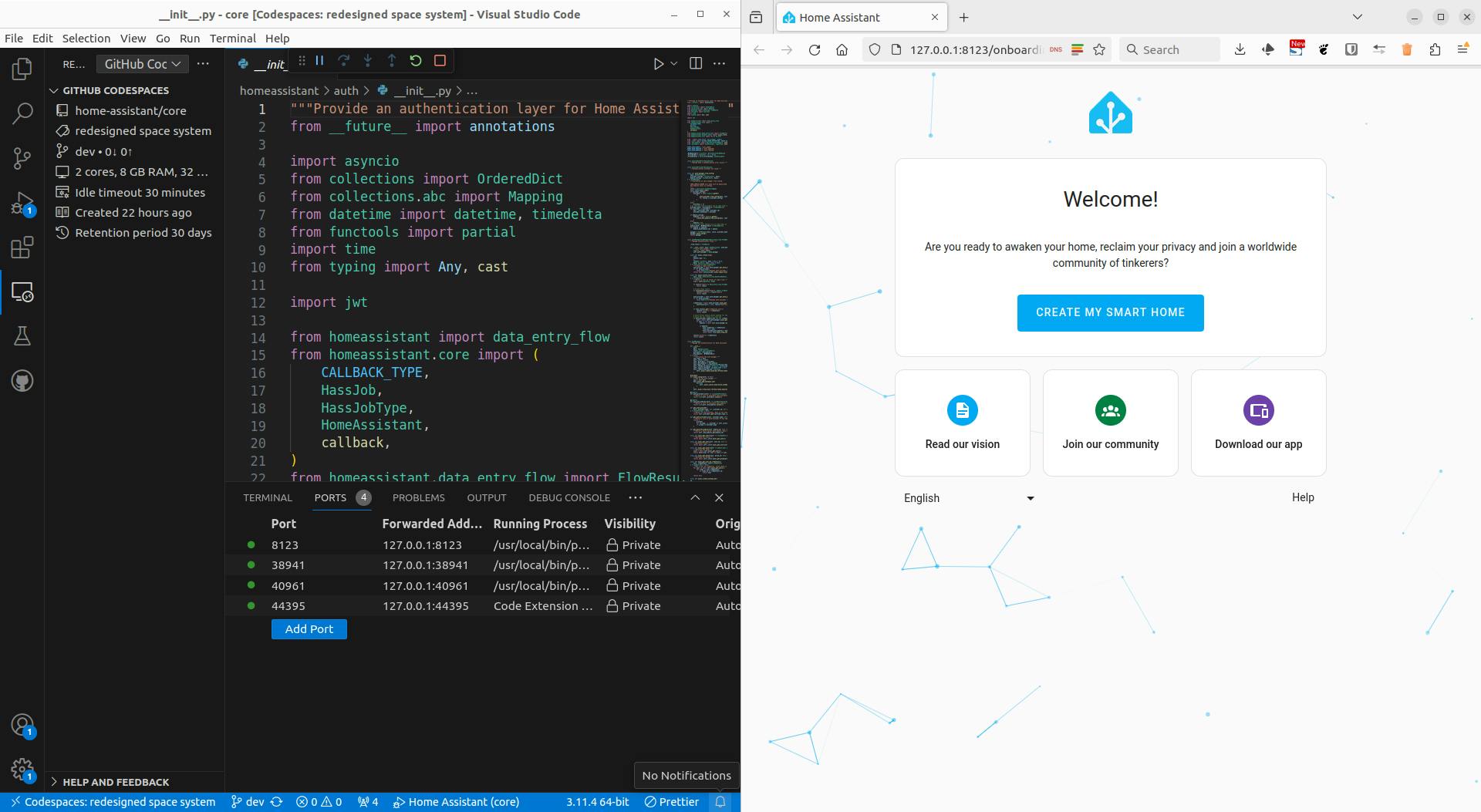Open Source Control view in activity bar

22,159
